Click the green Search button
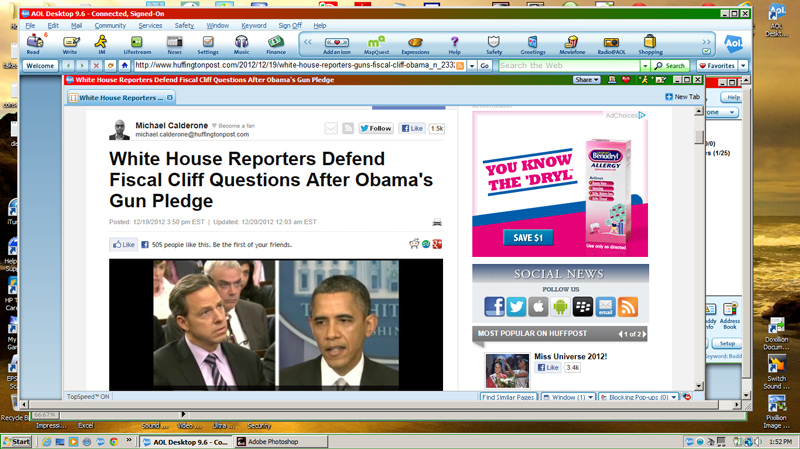The height and width of the screenshot is (449, 800). [670, 66]
